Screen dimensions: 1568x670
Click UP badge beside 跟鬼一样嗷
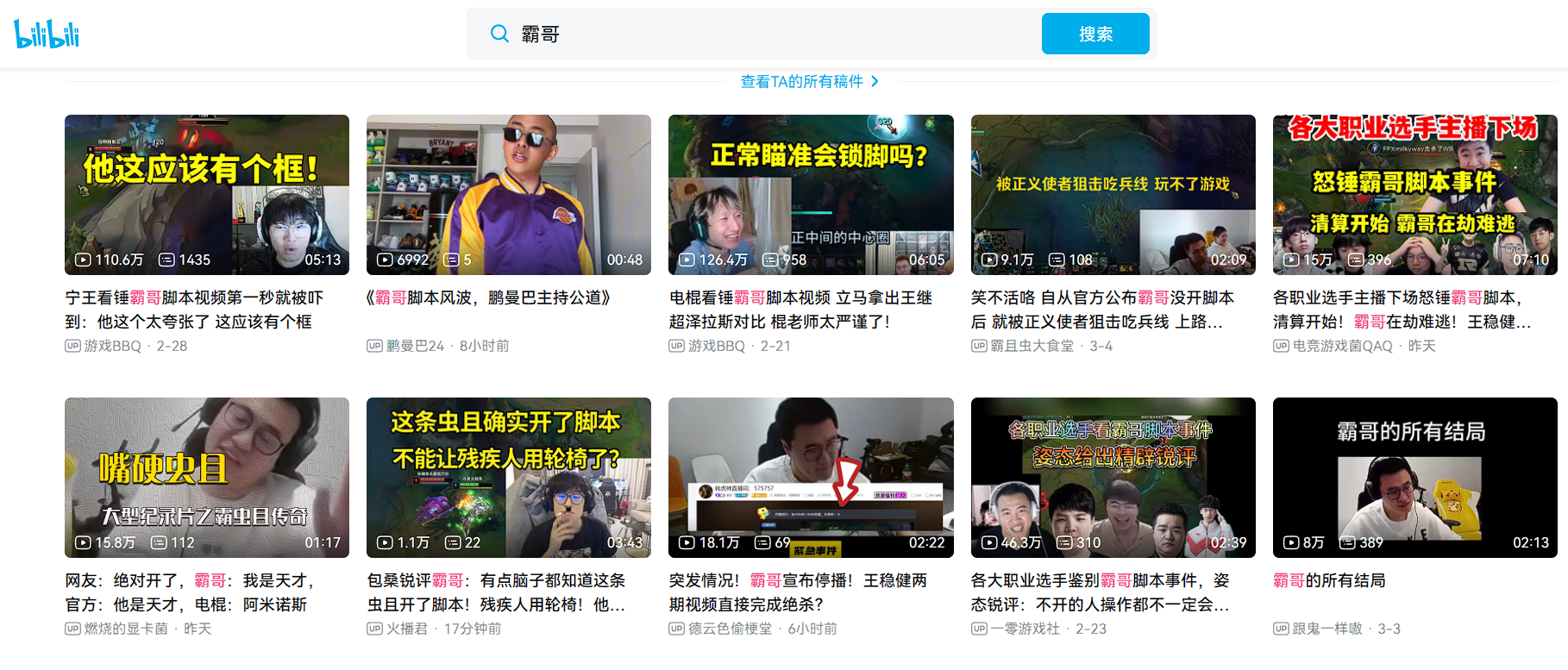click(x=1281, y=629)
